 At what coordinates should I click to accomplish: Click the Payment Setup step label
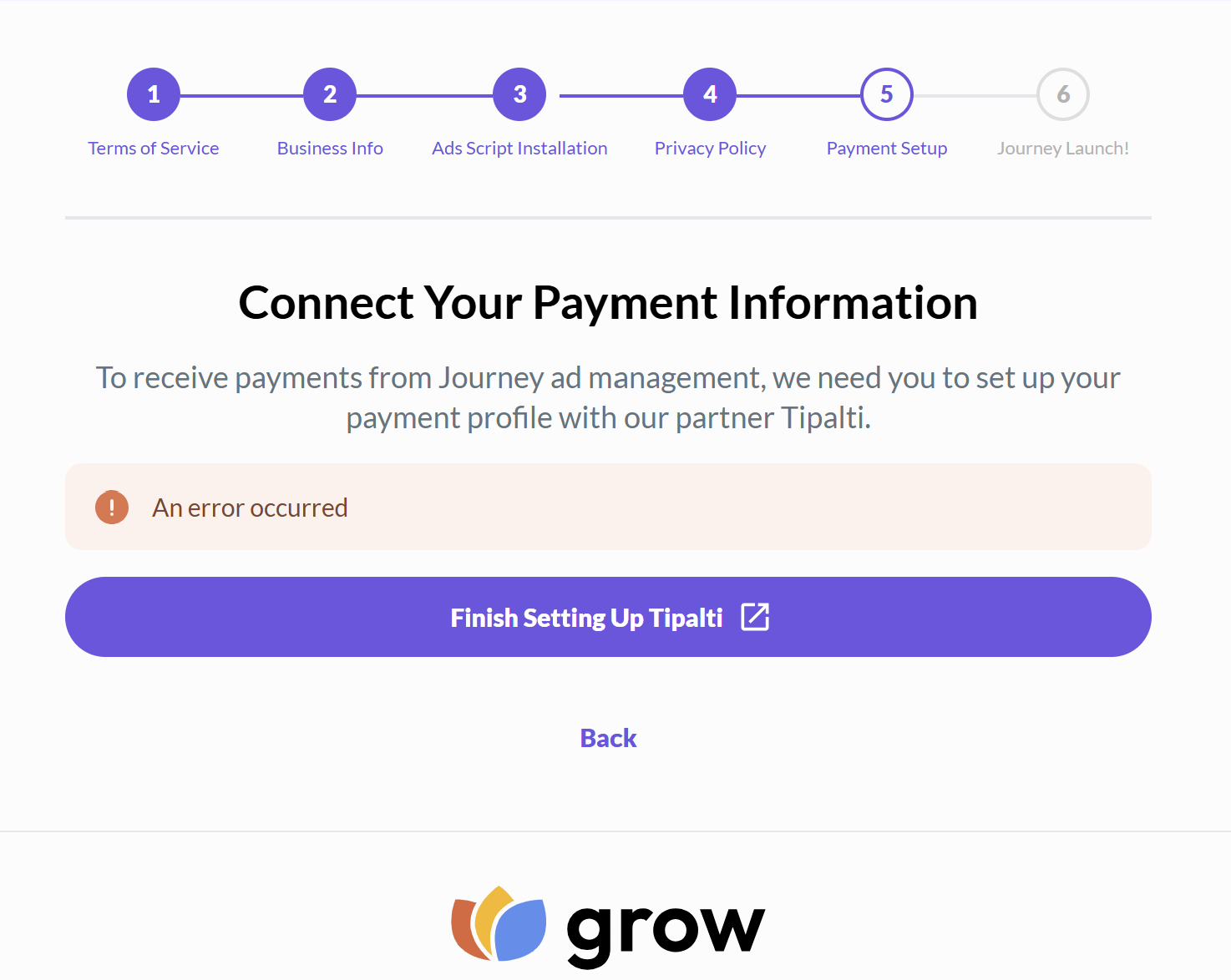pos(887,149)
